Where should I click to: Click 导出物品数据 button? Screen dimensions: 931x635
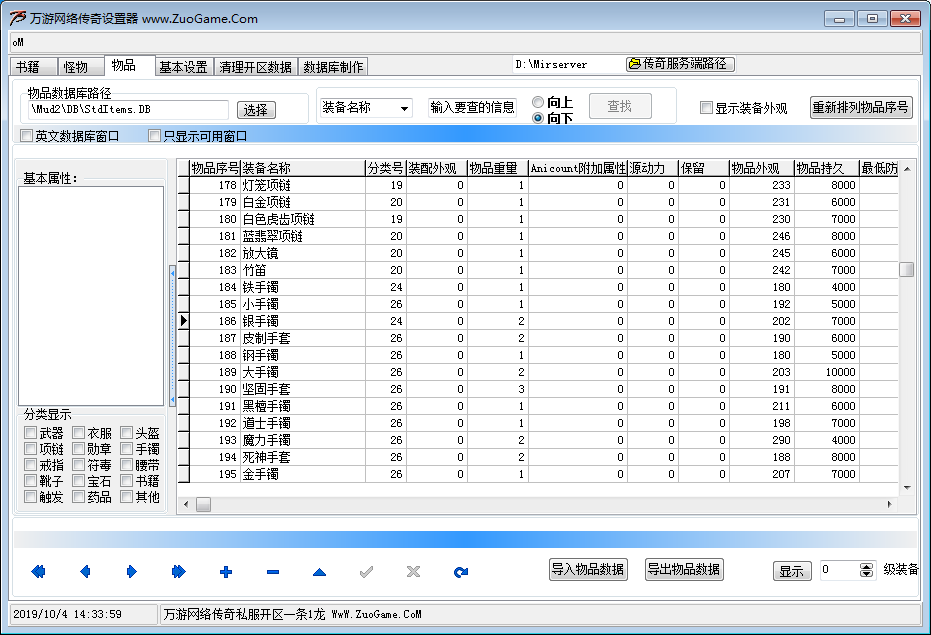click(684, 569)
